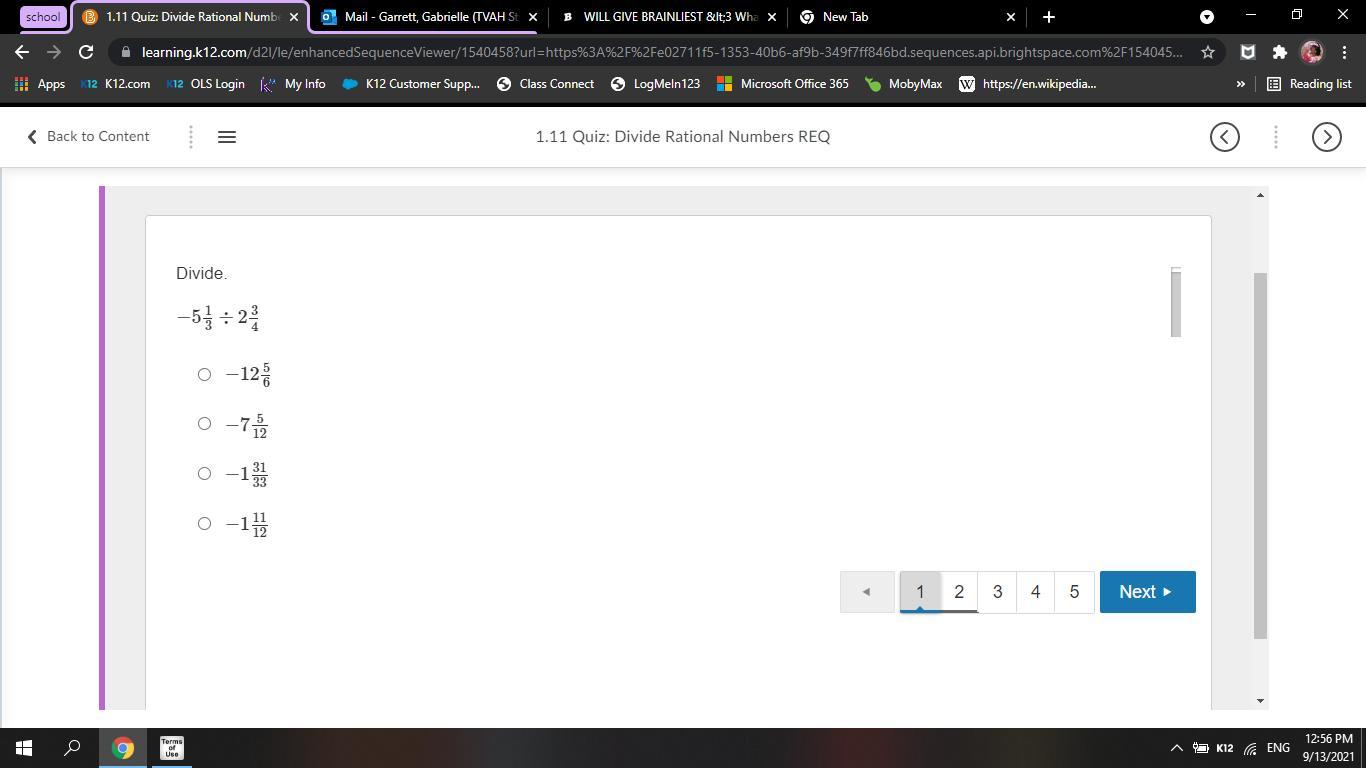The width and height of the screenshot is (1366, 768).
Task: Open My Info bookmark
Action: pyautogui.click(x=293, y=84)
